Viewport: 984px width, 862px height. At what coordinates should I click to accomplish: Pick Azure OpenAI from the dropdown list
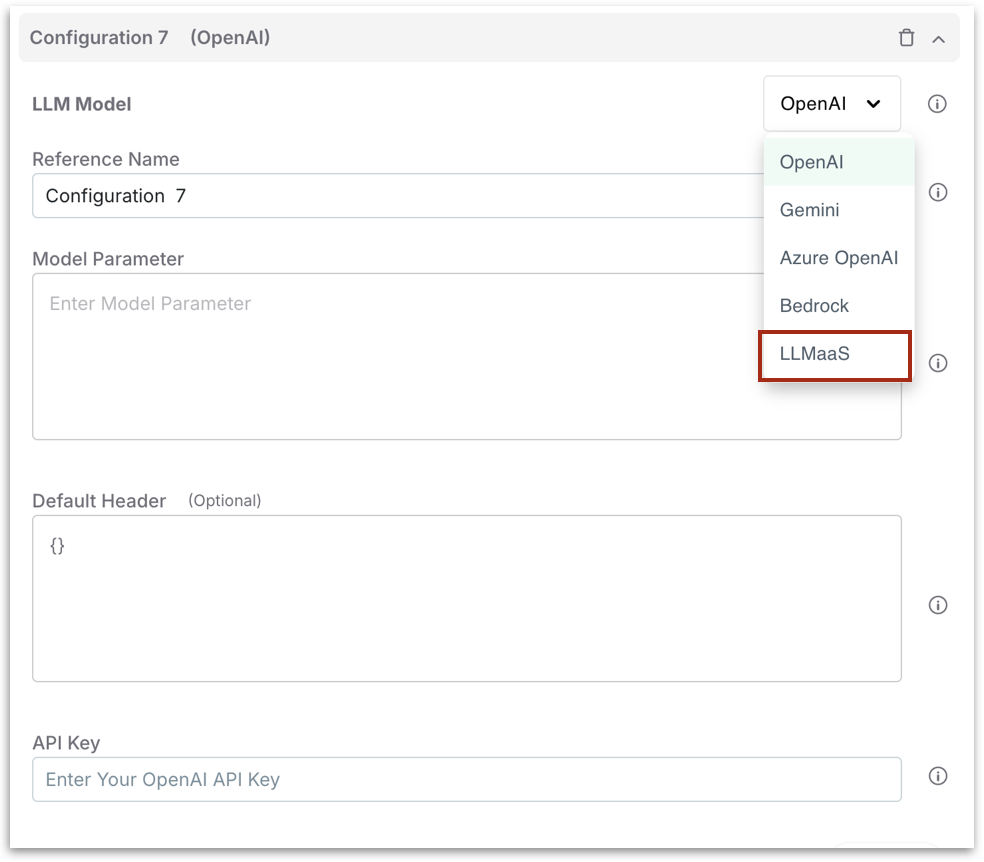point(838,258)
